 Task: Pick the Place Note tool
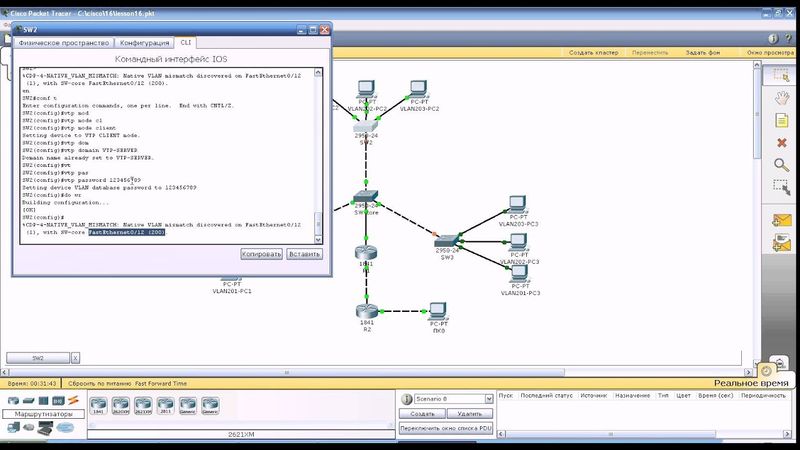pyautogui.click(x=782, y=120)
